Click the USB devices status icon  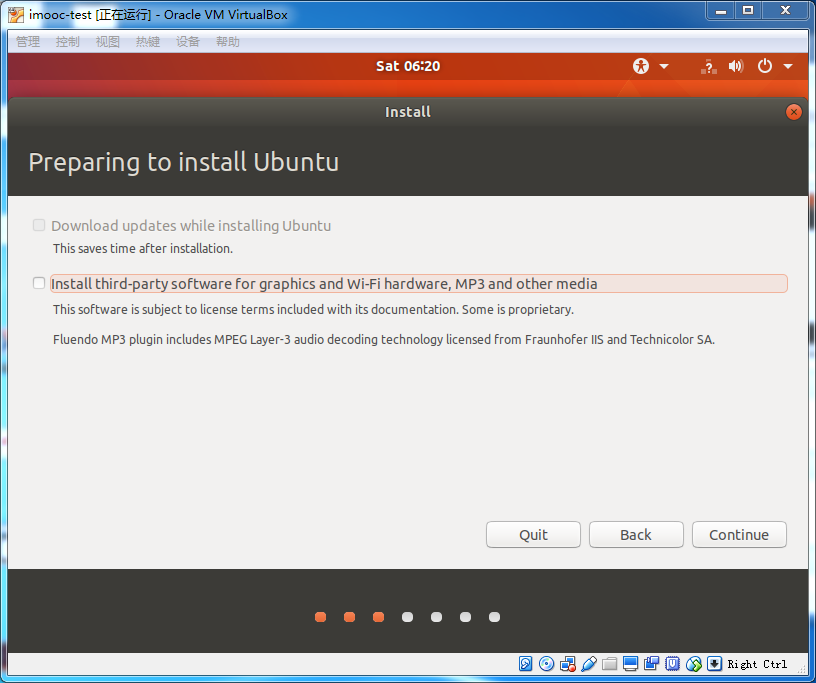click(x=589, y=664)
